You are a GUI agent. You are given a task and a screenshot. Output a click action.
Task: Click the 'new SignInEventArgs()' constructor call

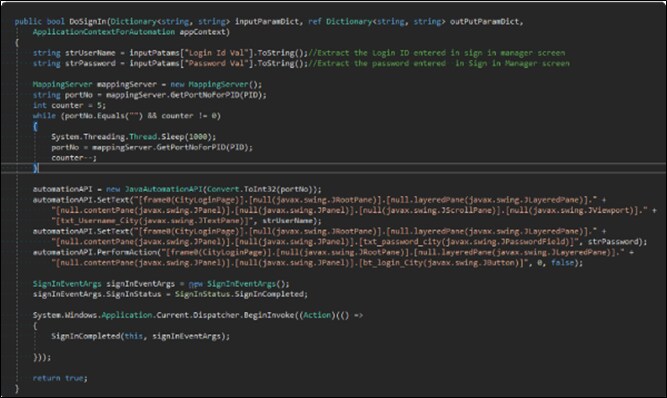(x=238, y=284)
